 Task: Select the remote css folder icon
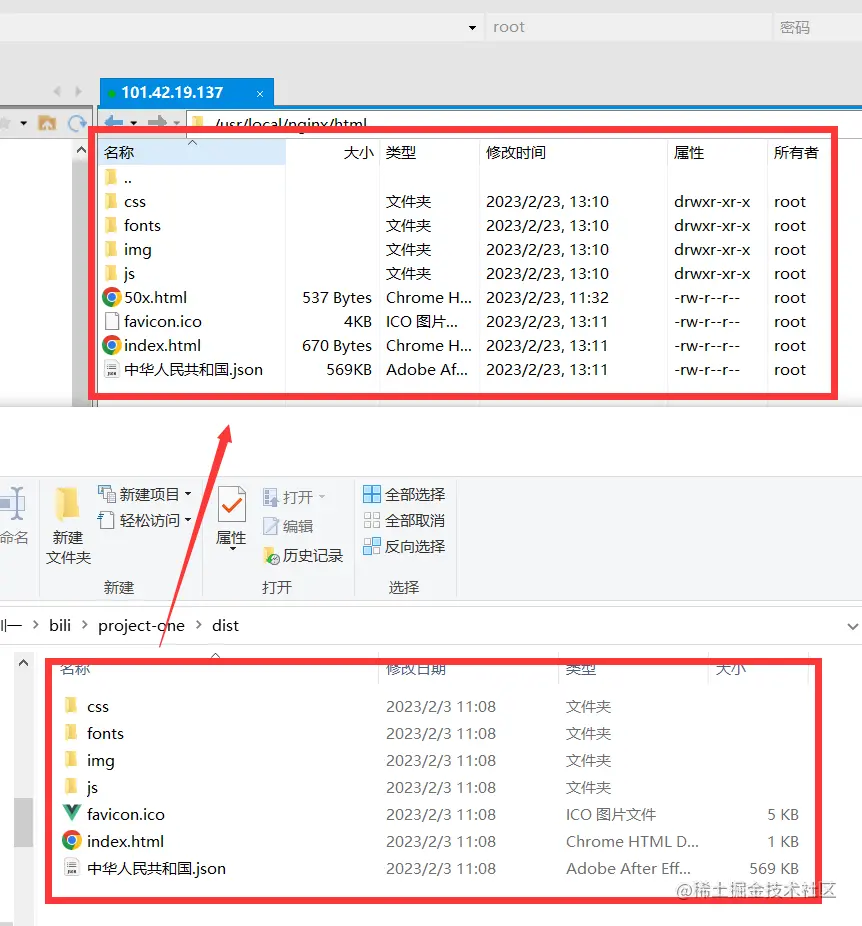[x=111, y=201]
